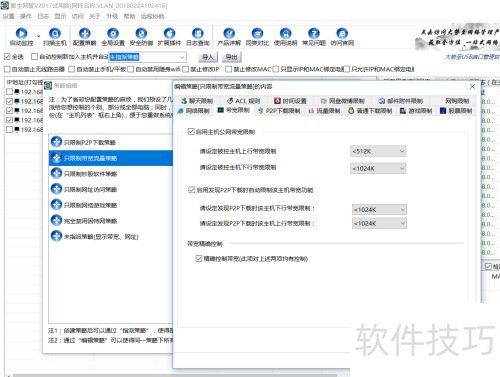This screenshot has width=500, height=377.
Task: Select the 只限制P2P下载策略 strategy icon
Action: [56, 142]
